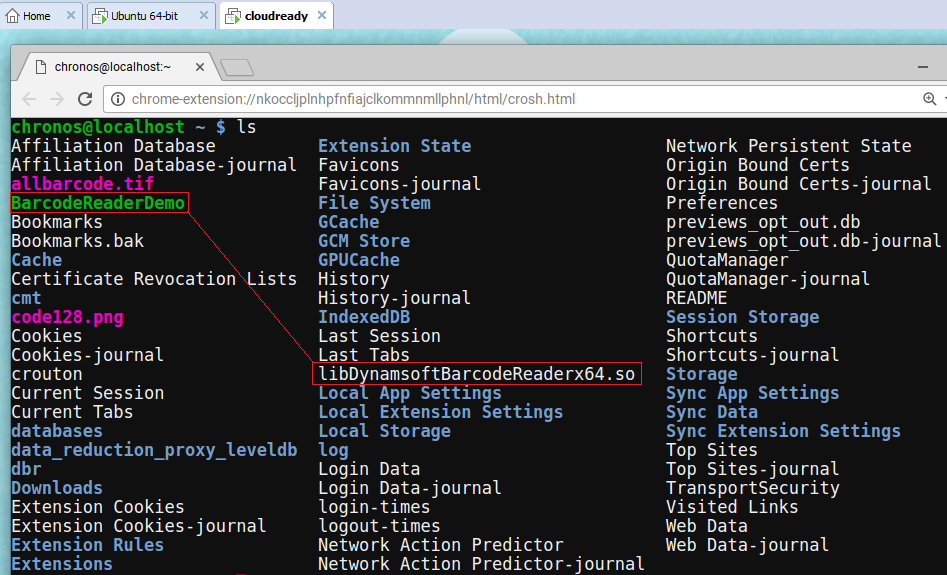The height and width of the screenshot is (575, 947).
Task: Close the Ubuntu 64-bit VM tab
Action: 204,16
